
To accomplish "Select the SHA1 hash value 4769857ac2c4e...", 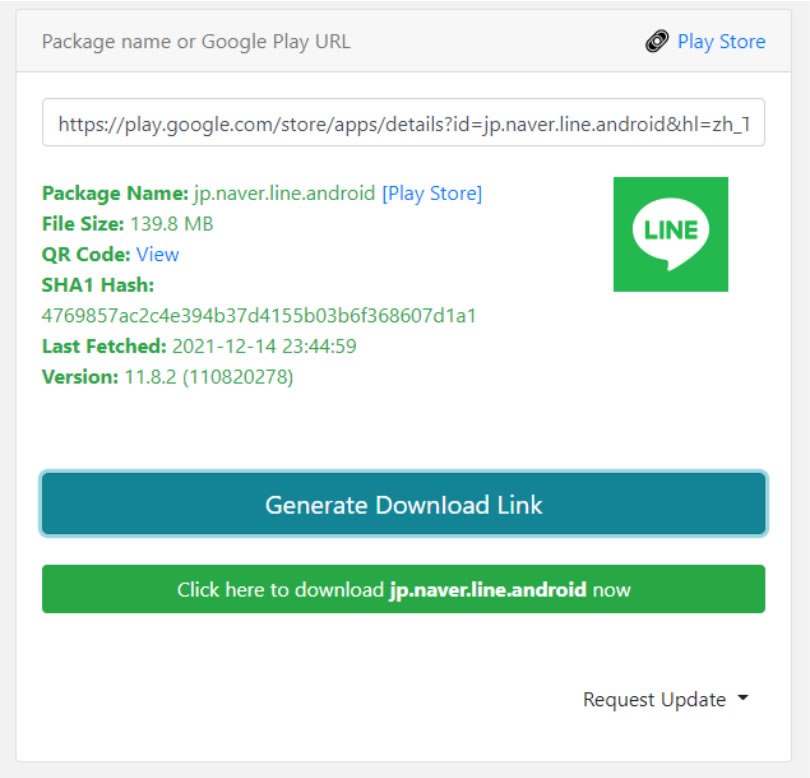I will click(x=259, y=315).
